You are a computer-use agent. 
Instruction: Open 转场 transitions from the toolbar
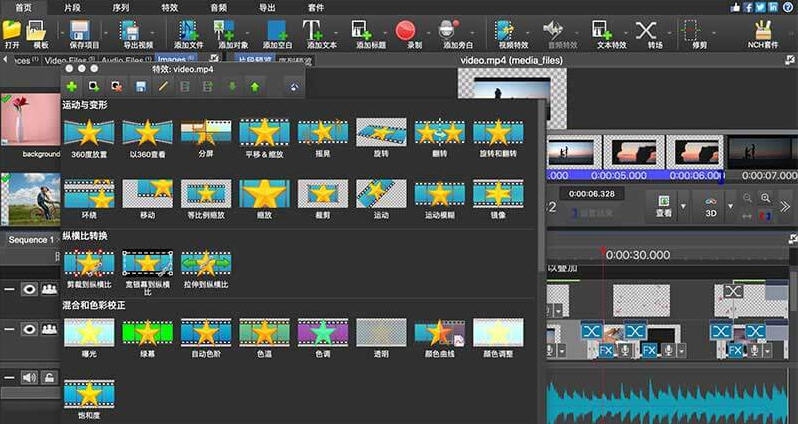pos(647,30)
